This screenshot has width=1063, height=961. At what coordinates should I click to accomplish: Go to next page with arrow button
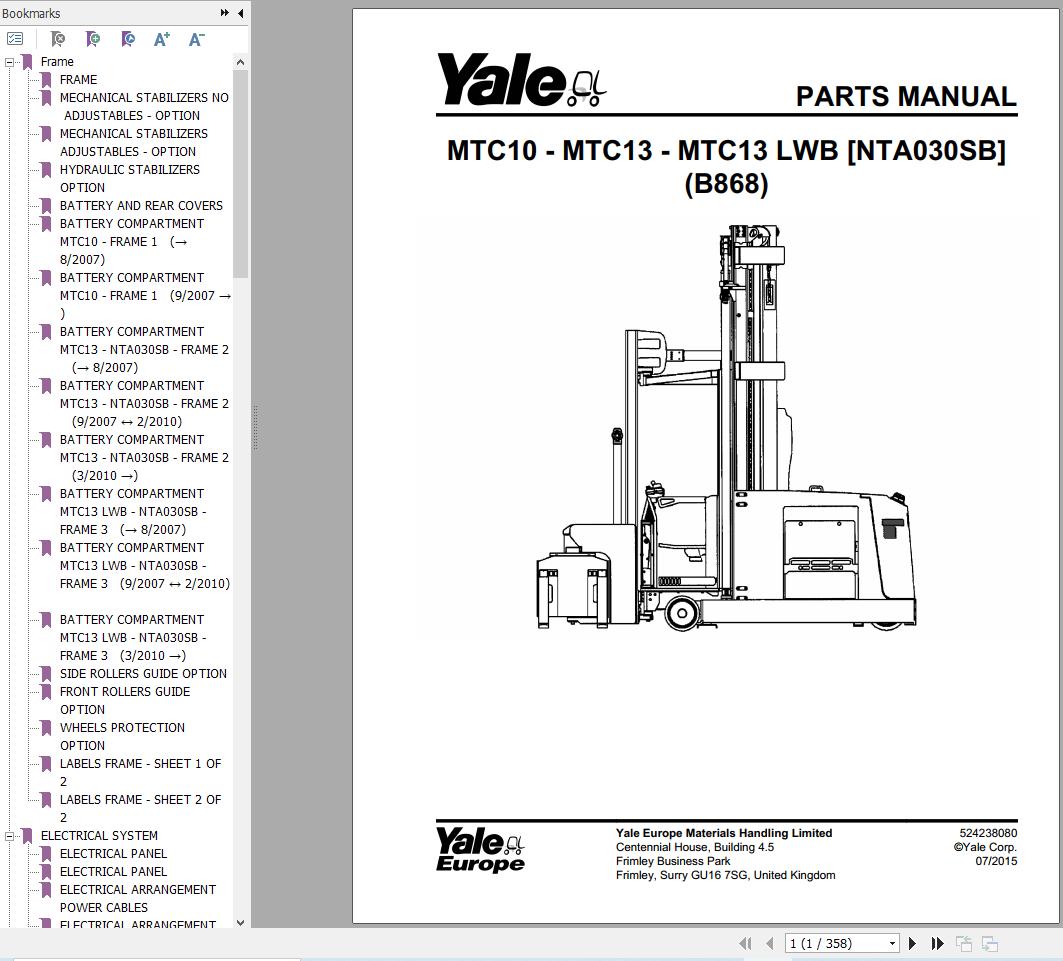(x=912, y=942)
